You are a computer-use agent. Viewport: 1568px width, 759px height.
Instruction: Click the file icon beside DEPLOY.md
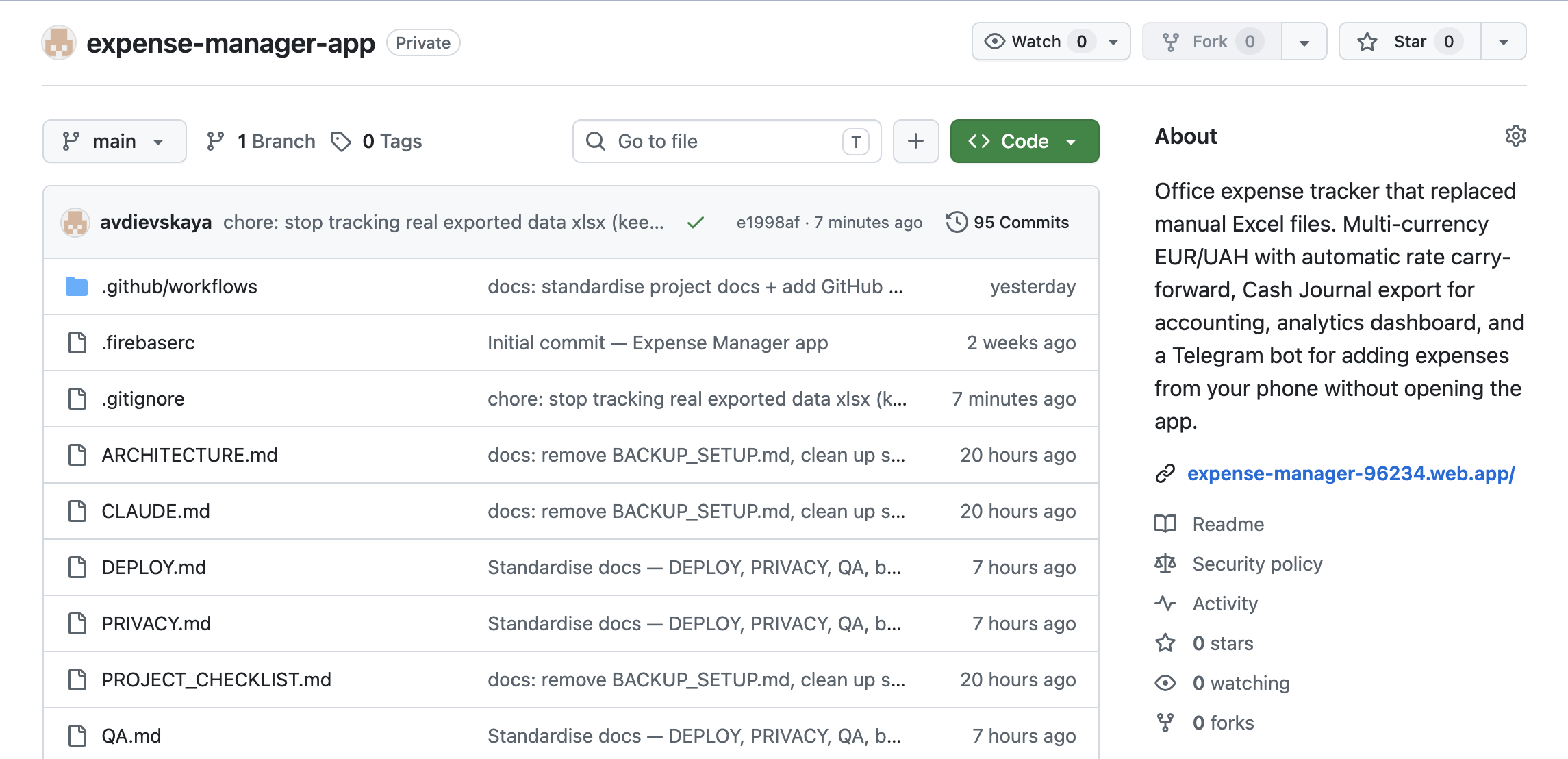pyautogui.click(x=77, y=567)
